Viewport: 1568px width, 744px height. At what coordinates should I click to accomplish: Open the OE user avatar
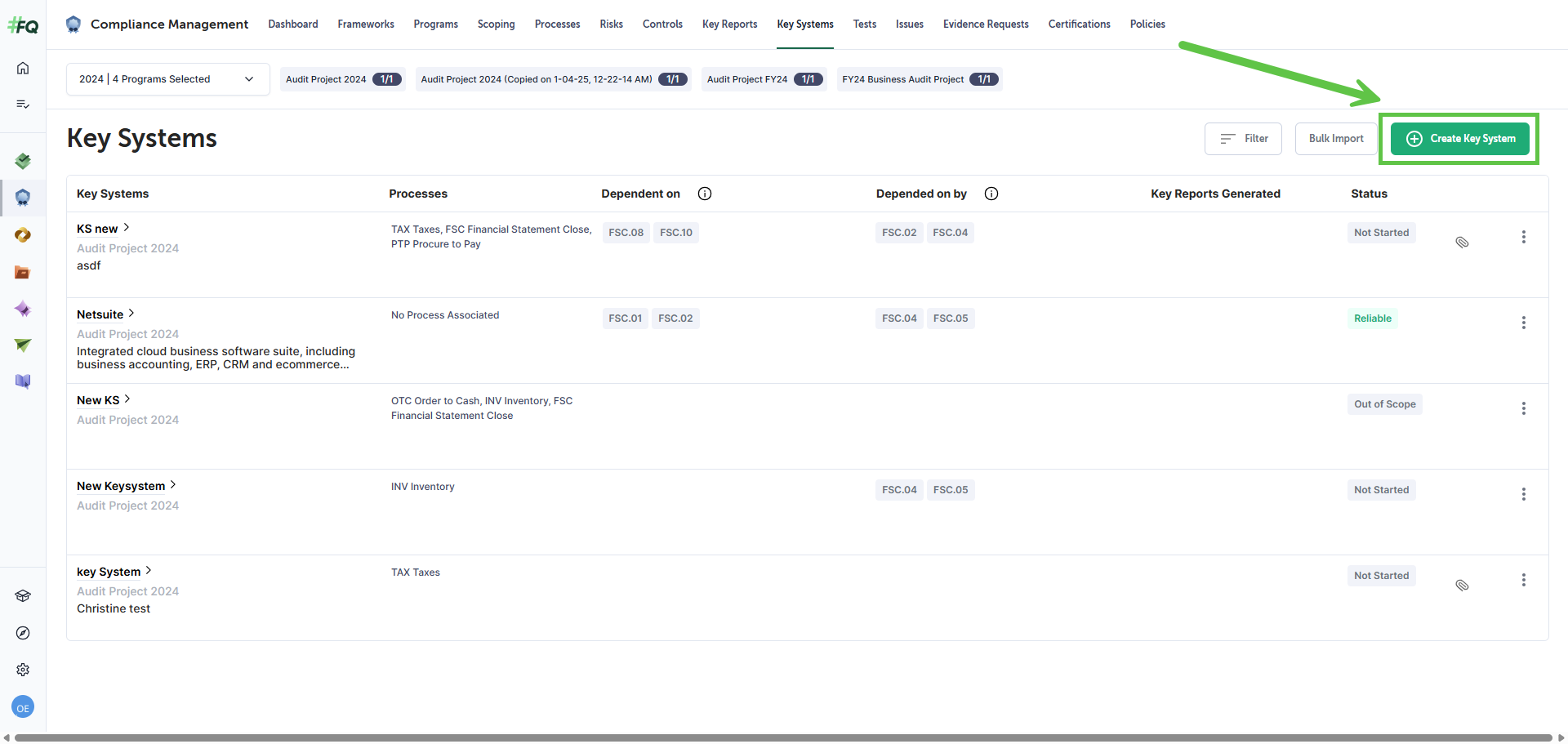click(23, 707)
